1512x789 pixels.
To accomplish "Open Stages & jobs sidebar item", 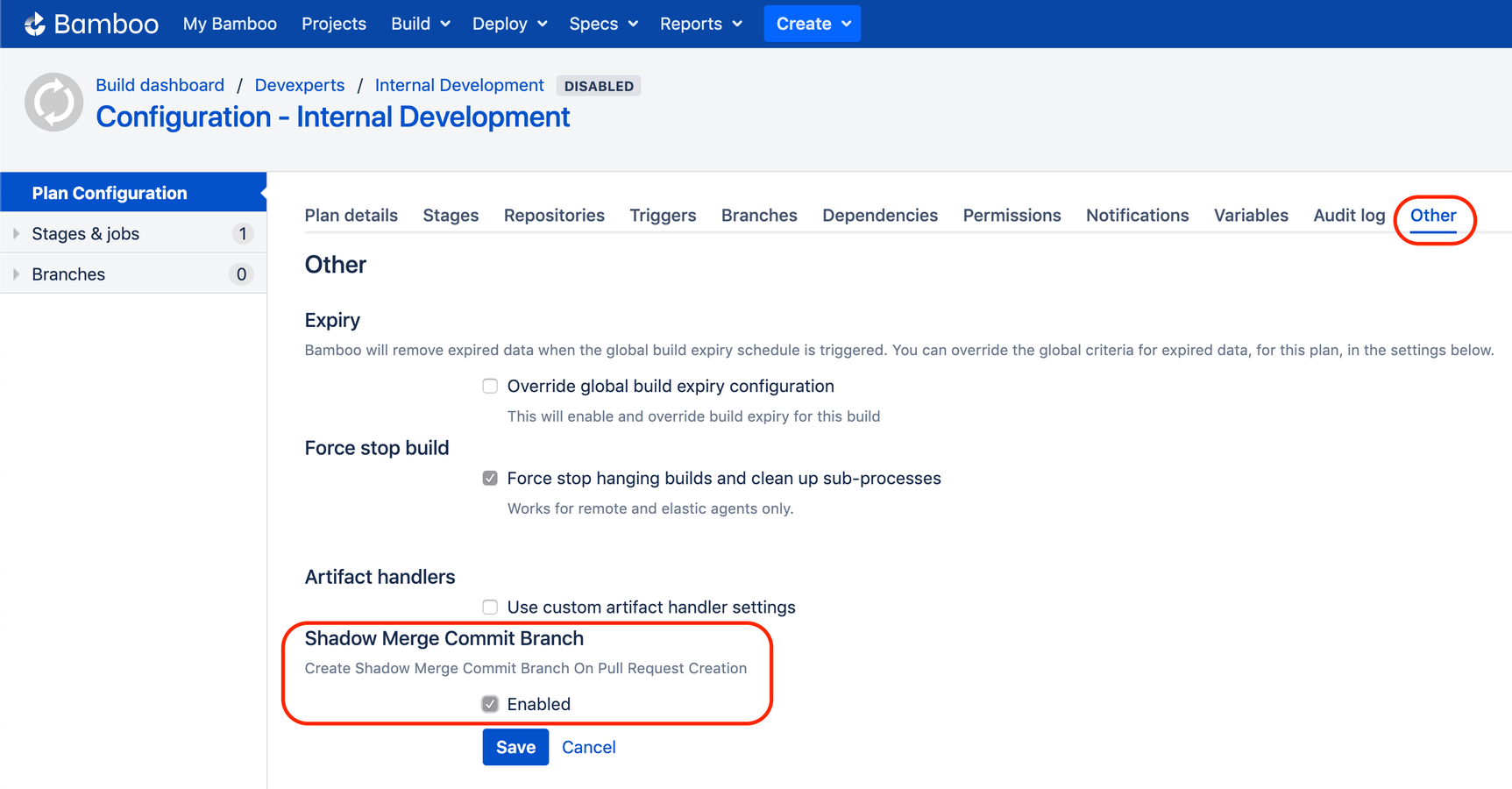I will coord(133,233).
